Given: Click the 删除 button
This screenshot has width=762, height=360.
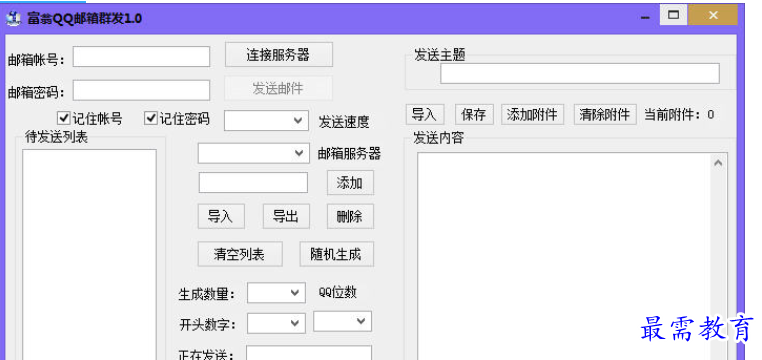Looking at the screenshot, I should 350,216.
